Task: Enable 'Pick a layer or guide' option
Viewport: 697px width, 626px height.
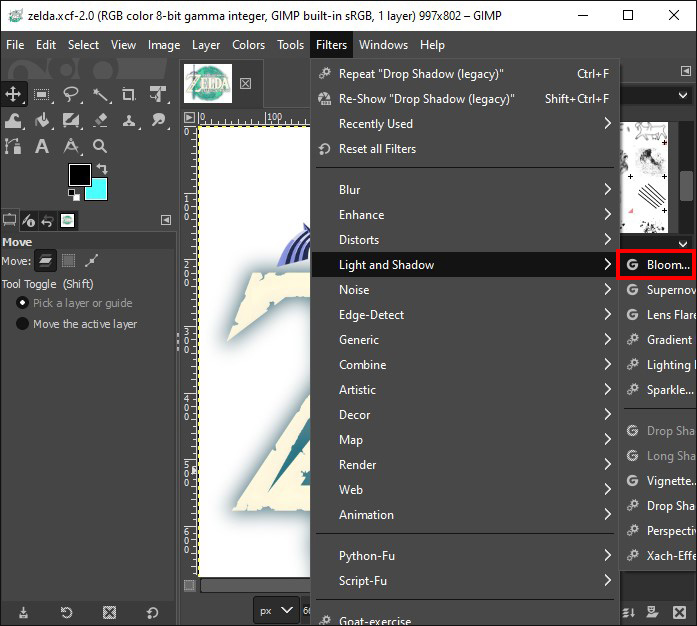Action: [23, 303]
